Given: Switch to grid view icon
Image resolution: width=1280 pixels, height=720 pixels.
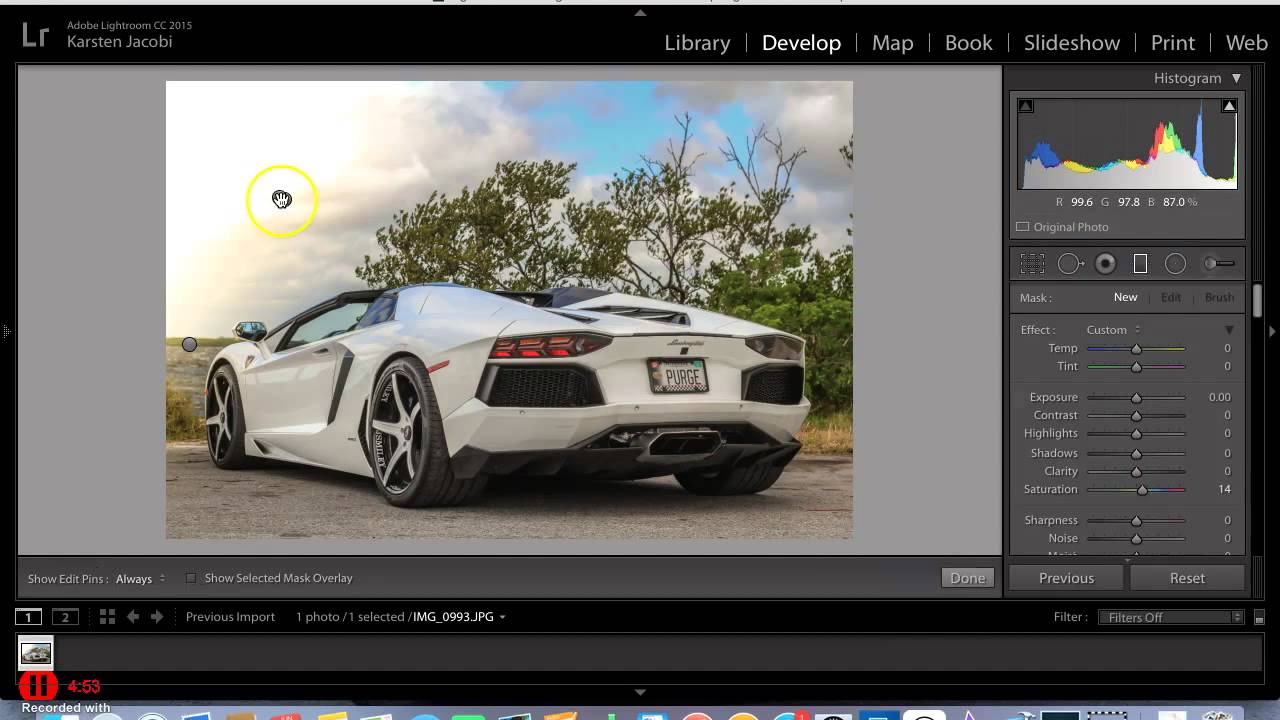Looking at the screenshot, I should pos(107,617).
